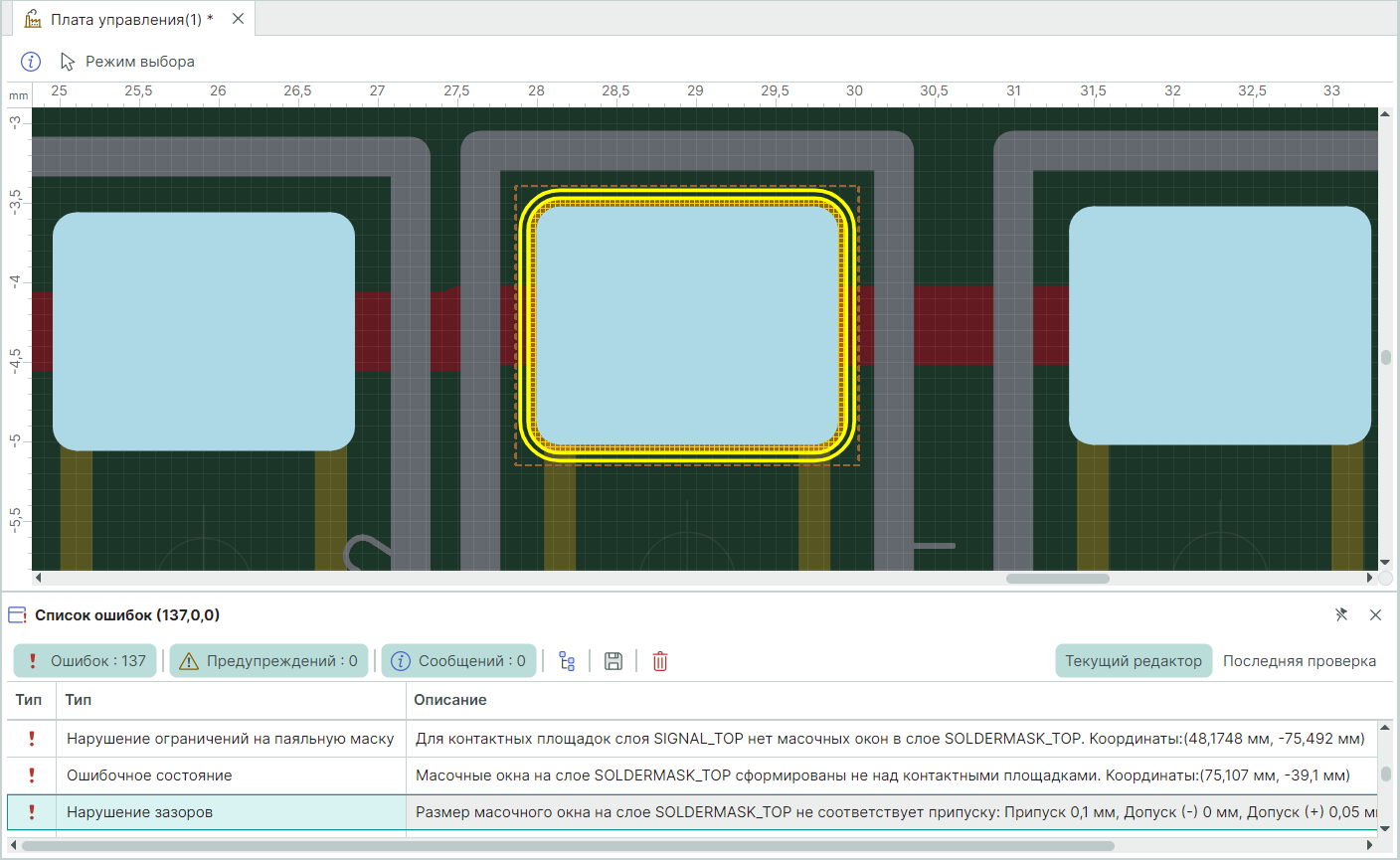This screenshot has height=860, width=1400.
Task: Switch to the Плата управления(1) tab
Action: pos(131,20)
